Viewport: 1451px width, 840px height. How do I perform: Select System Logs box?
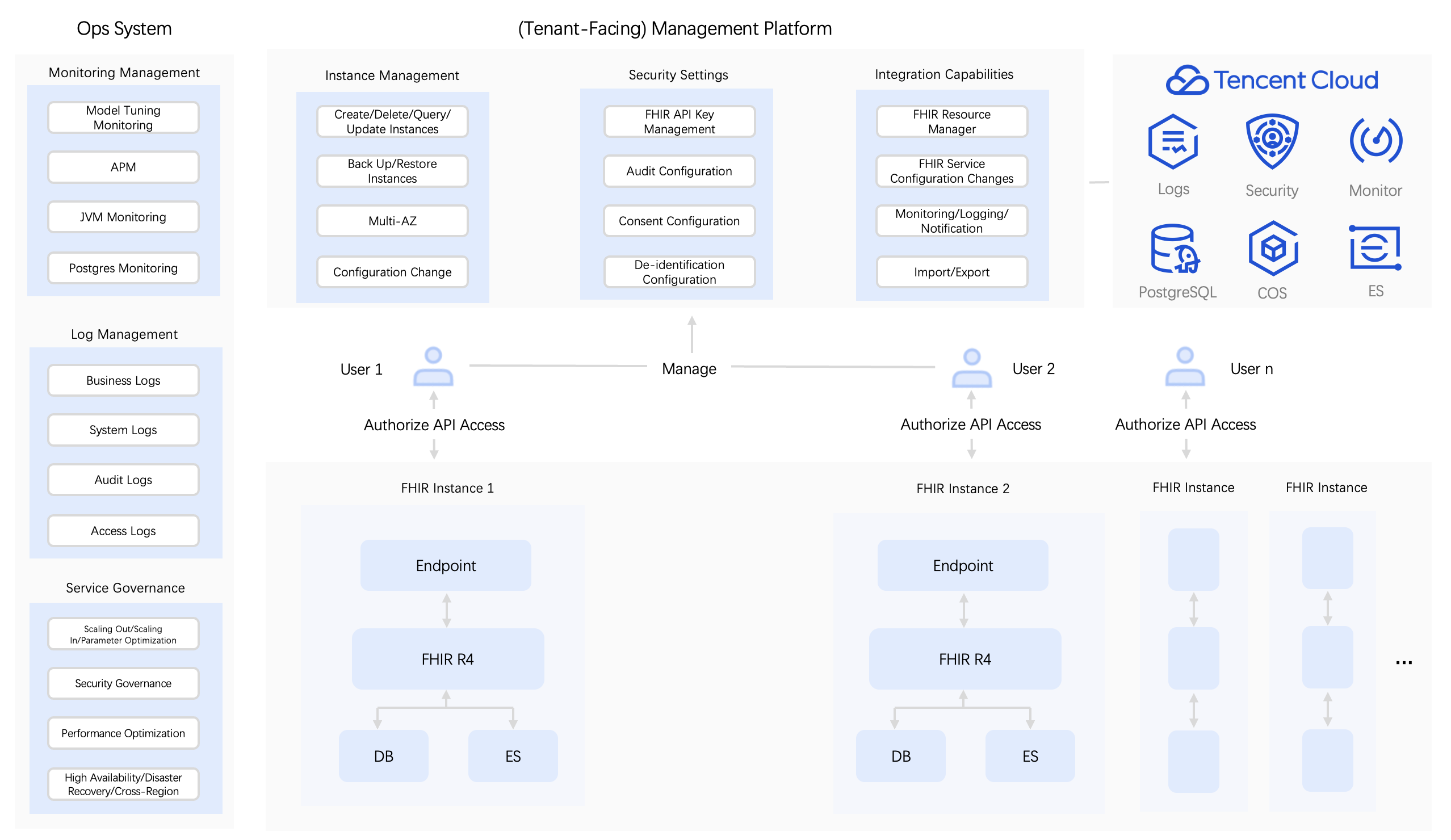[x=123, y=430]
